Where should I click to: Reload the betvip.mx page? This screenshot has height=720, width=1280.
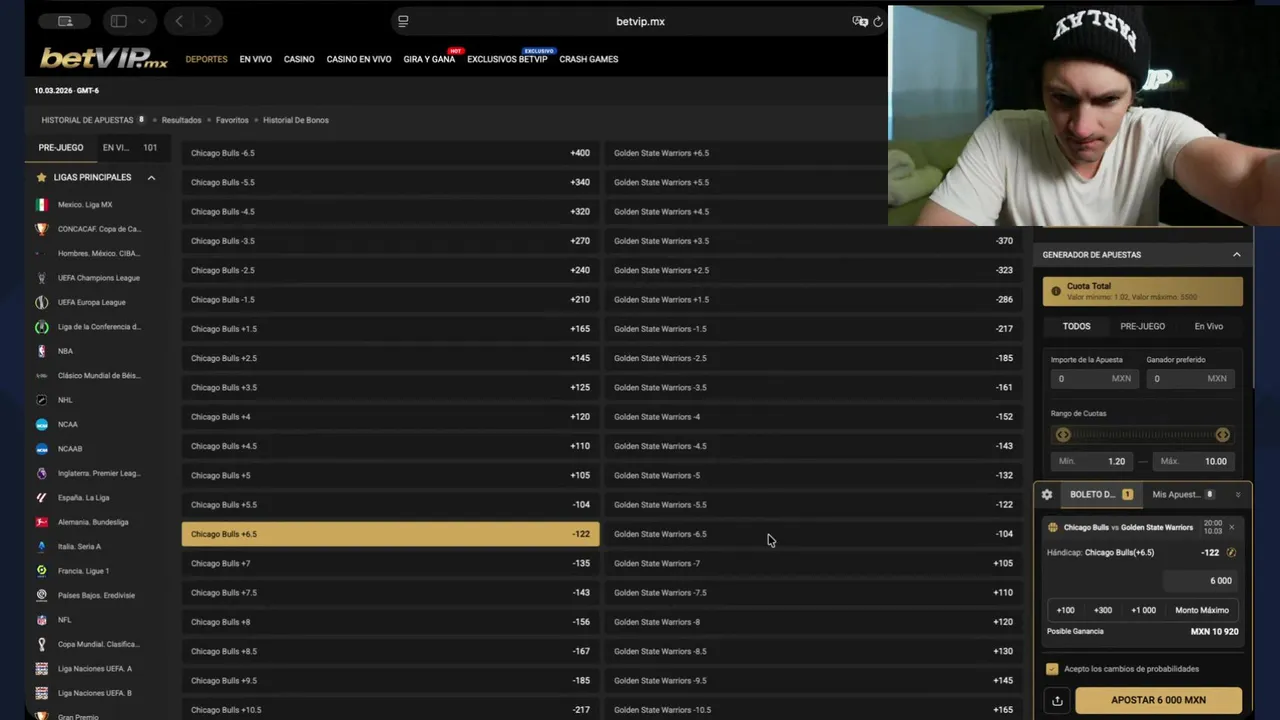click(878, 21)
